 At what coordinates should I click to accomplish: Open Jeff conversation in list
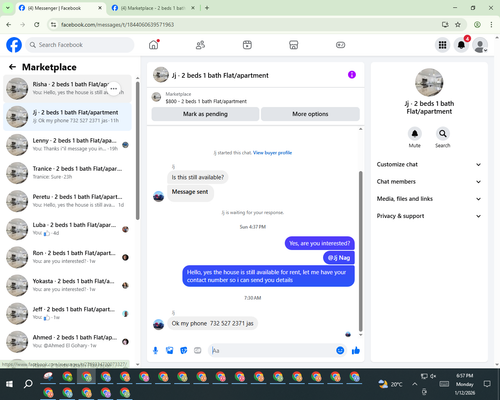[67, 313]
